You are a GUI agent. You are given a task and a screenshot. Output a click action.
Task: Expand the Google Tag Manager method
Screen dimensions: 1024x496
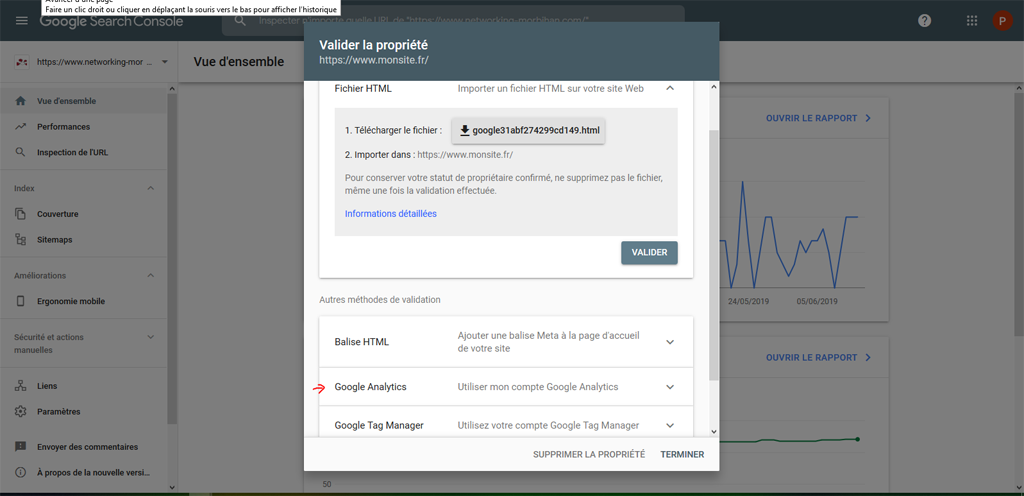pos(669,426)
